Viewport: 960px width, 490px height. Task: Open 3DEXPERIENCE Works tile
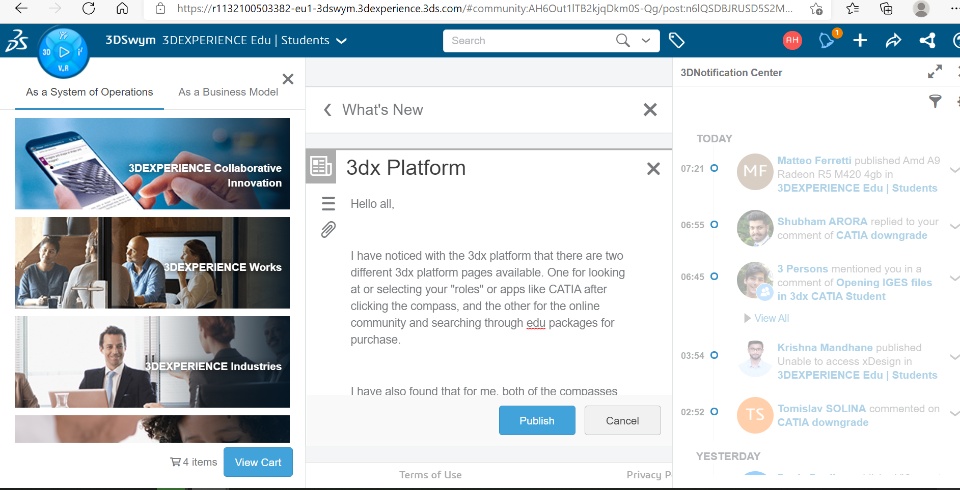152,263
